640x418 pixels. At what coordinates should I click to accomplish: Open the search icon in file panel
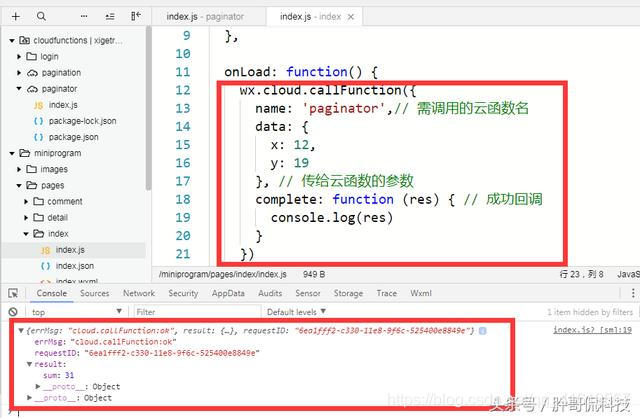41,16
